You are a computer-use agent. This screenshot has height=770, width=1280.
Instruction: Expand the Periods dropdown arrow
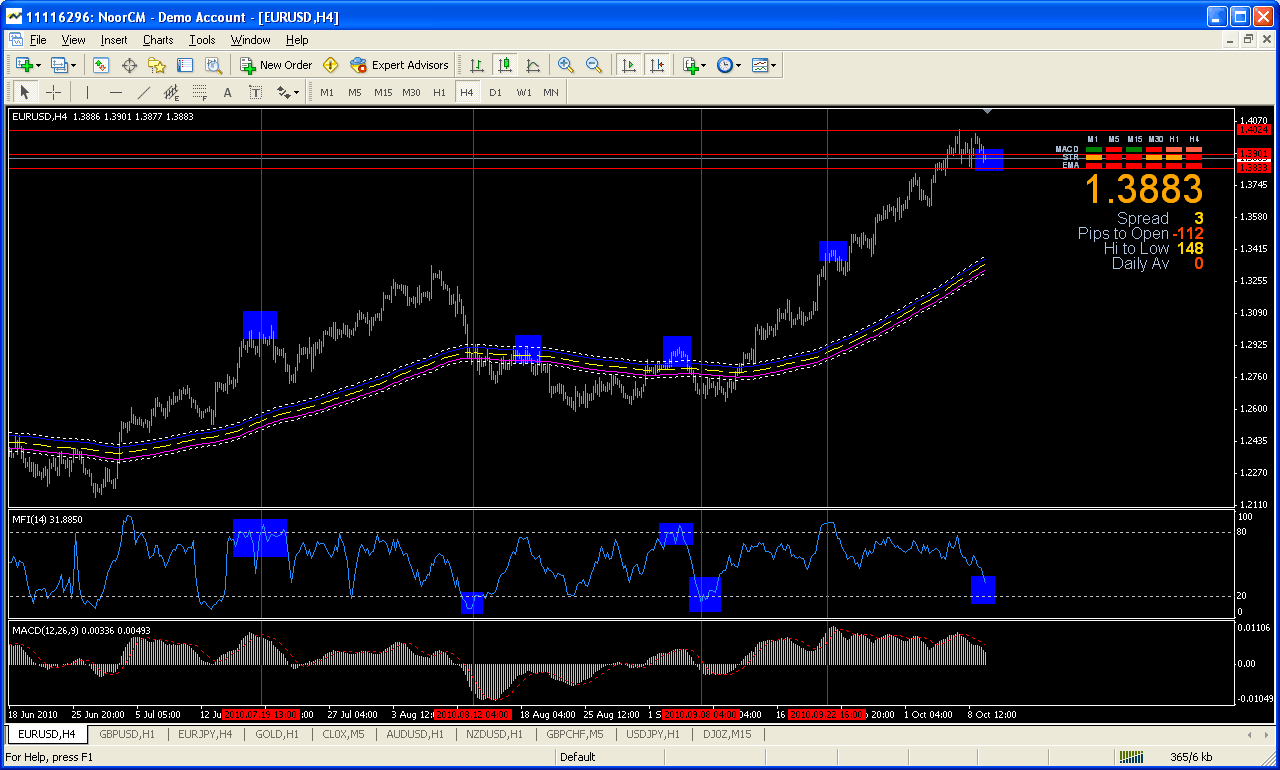(x=739, y=65)
